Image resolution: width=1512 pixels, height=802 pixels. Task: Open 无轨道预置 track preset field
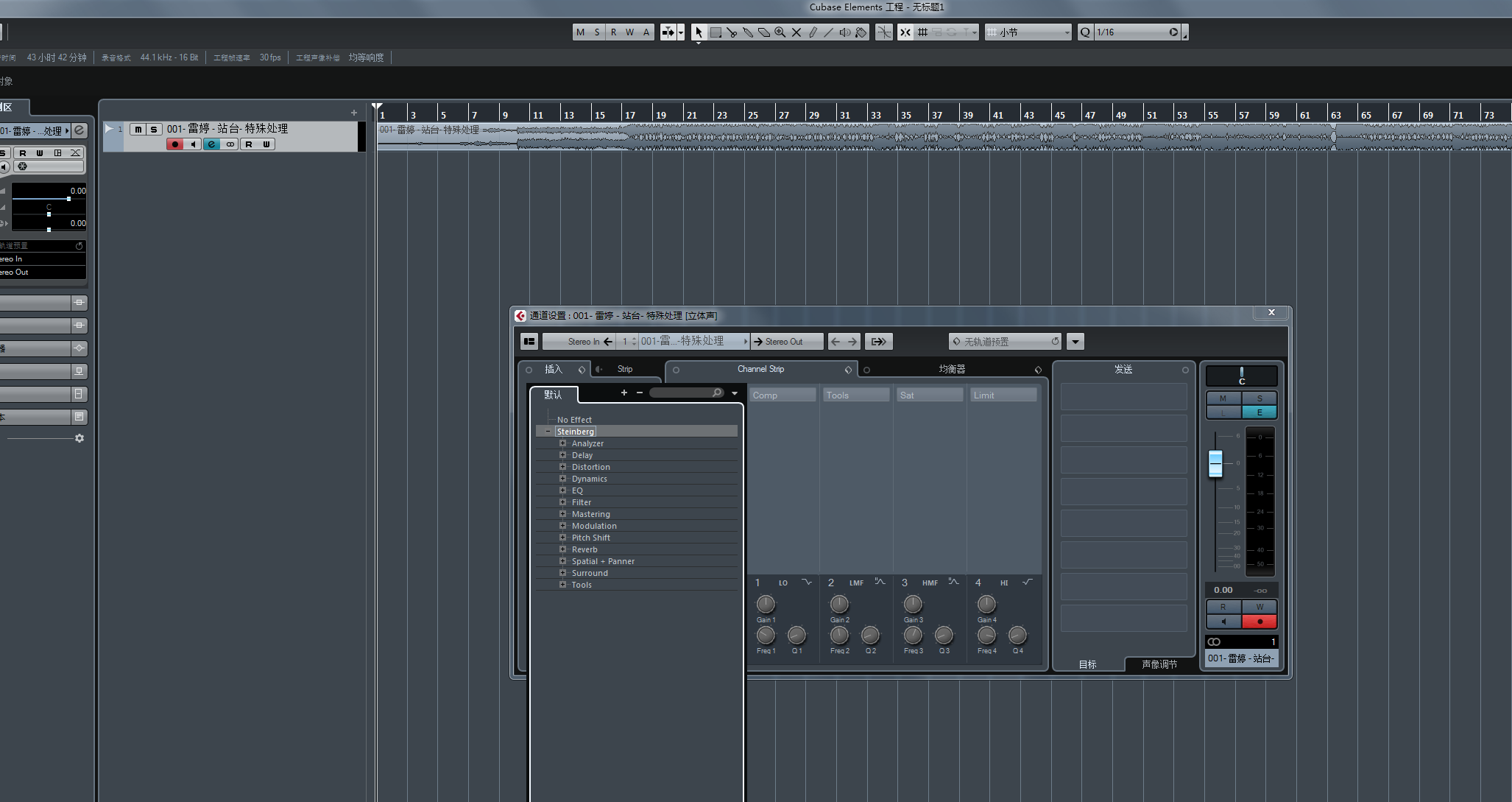click(x=1006, y=342)
